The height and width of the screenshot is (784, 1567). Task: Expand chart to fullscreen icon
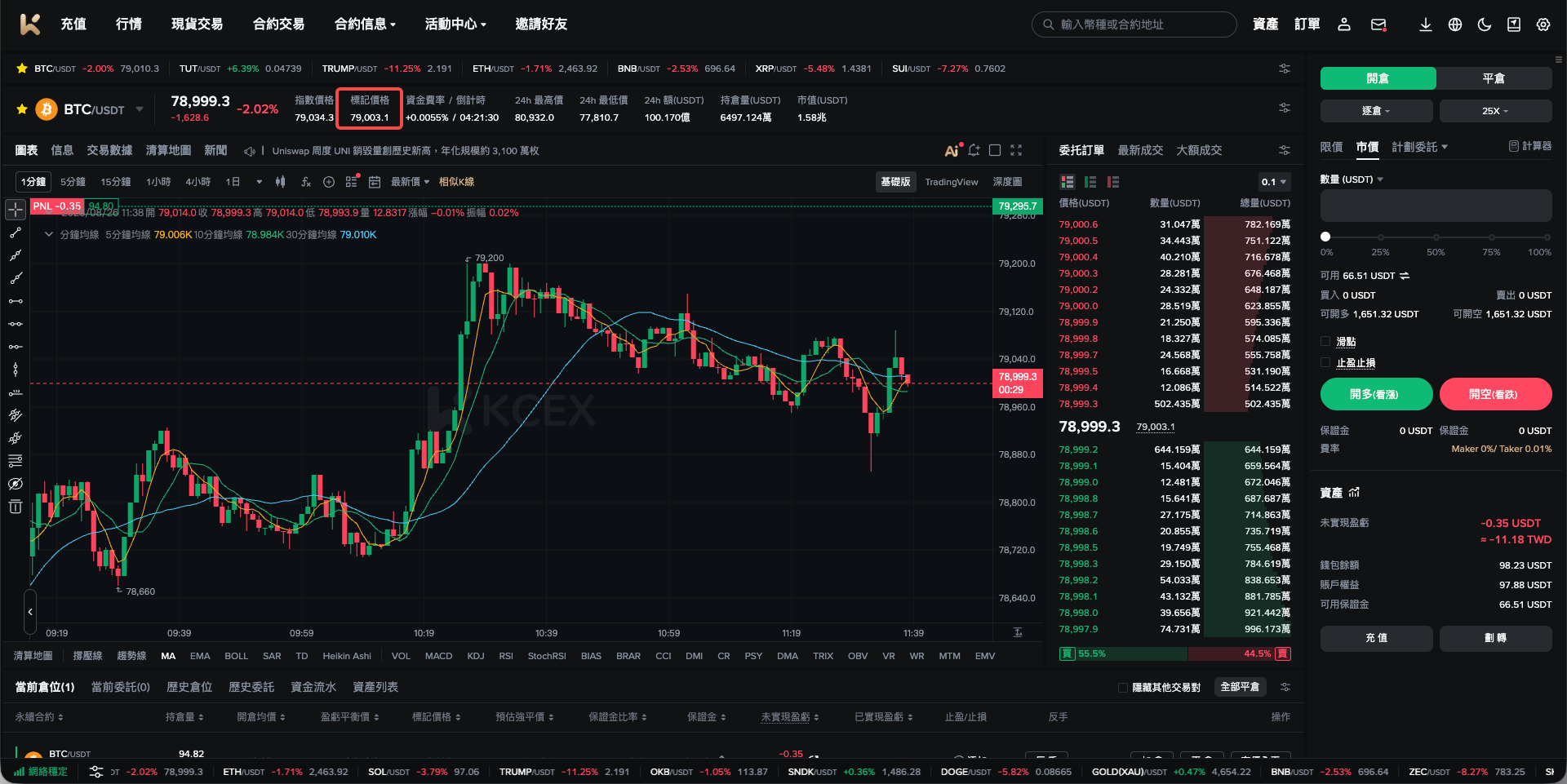coord(1016,150)
